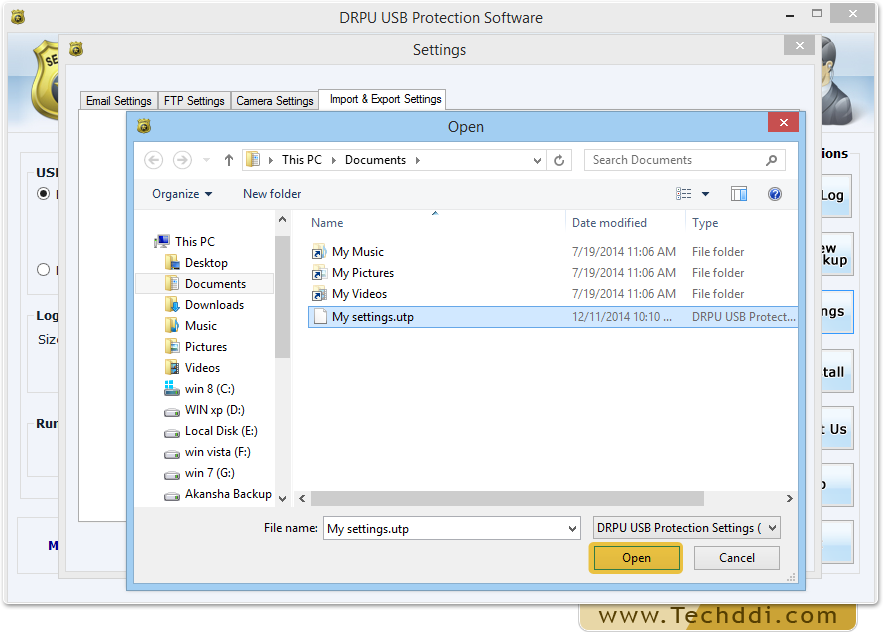
Task: Click the win vista (F:) drive icon
Action: 172,453
